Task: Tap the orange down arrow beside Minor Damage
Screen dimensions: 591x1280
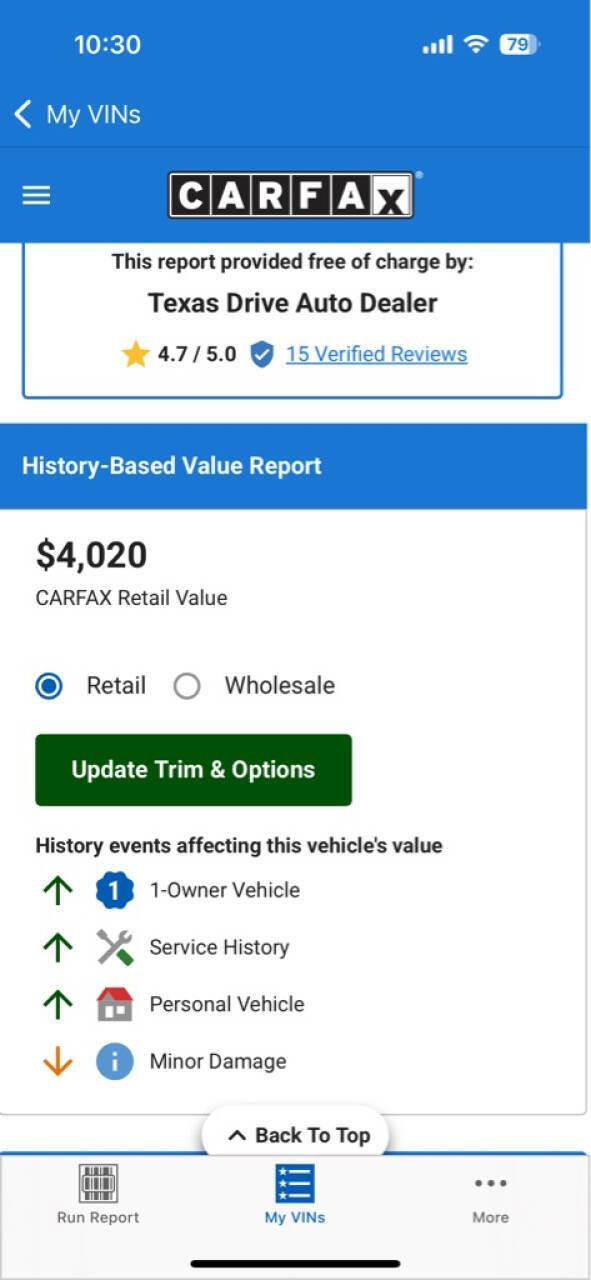Action: coord(59,1061)
